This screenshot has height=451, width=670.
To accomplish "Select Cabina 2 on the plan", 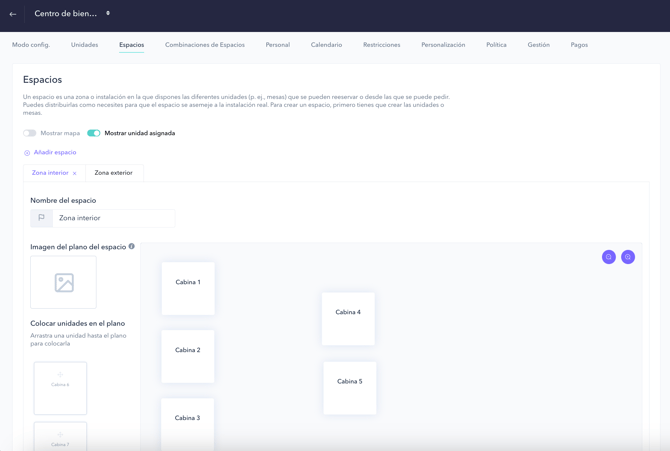I will [x=188, y=356].
